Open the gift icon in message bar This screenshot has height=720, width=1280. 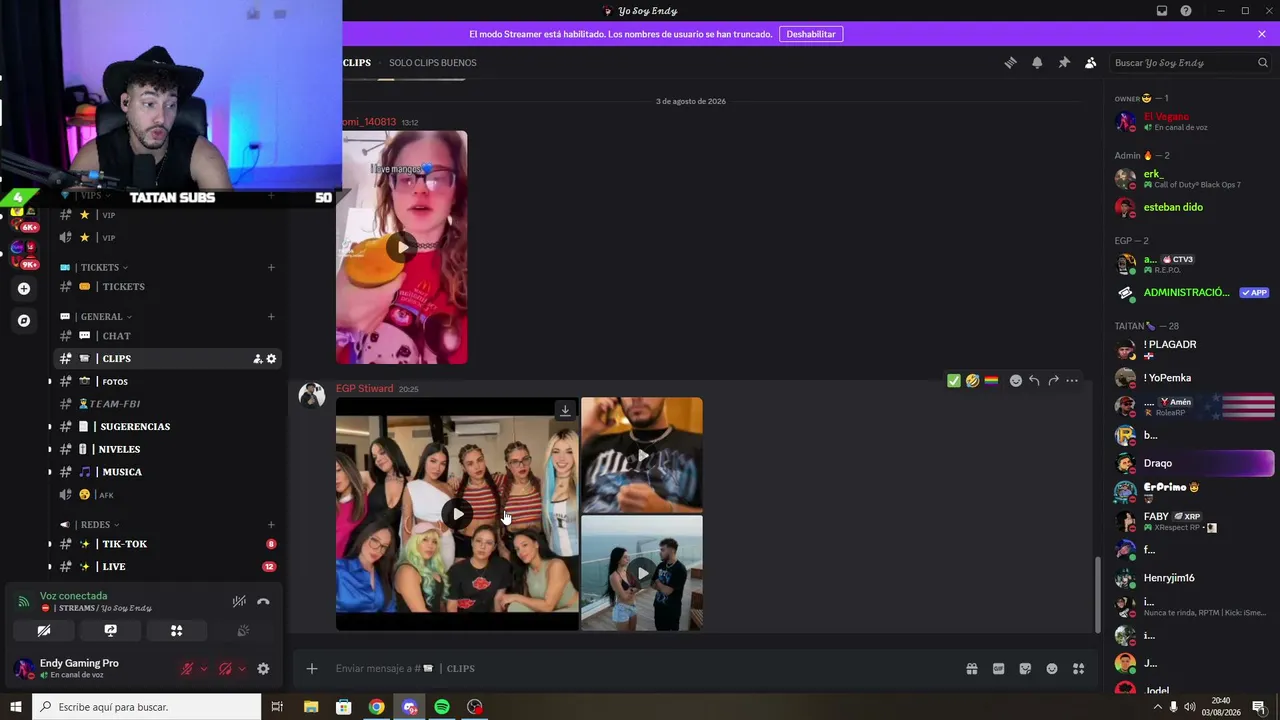tap(971, 669)
